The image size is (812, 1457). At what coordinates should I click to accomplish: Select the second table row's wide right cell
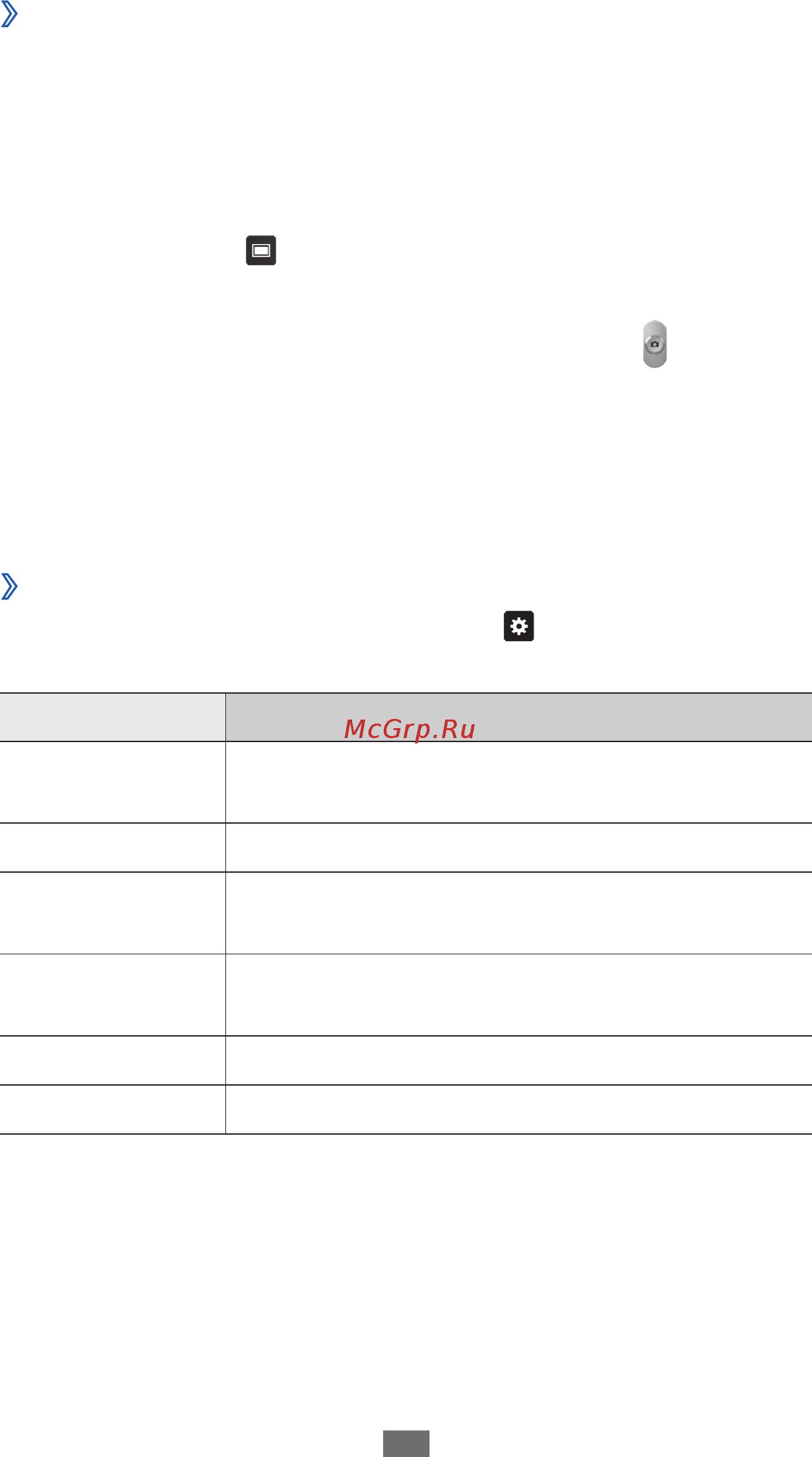(519, 848)
